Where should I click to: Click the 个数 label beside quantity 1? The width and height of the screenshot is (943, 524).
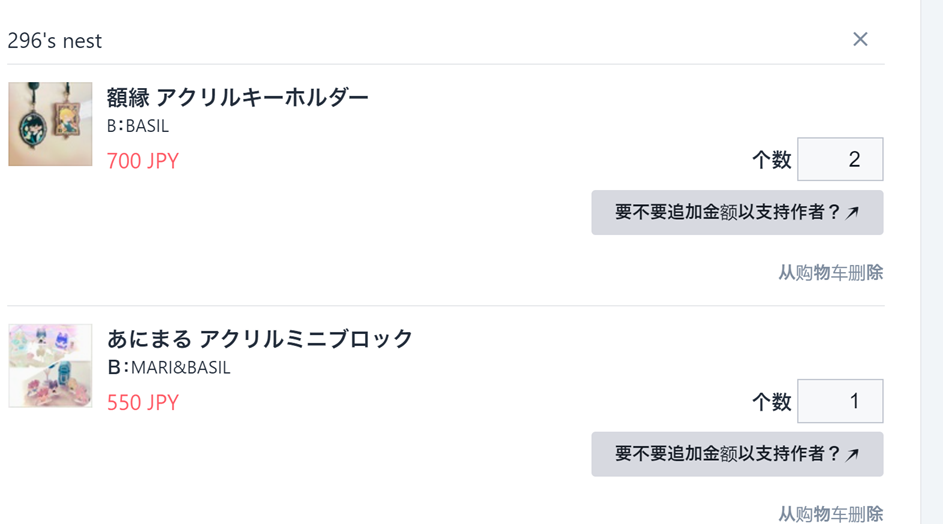(771, 402)
